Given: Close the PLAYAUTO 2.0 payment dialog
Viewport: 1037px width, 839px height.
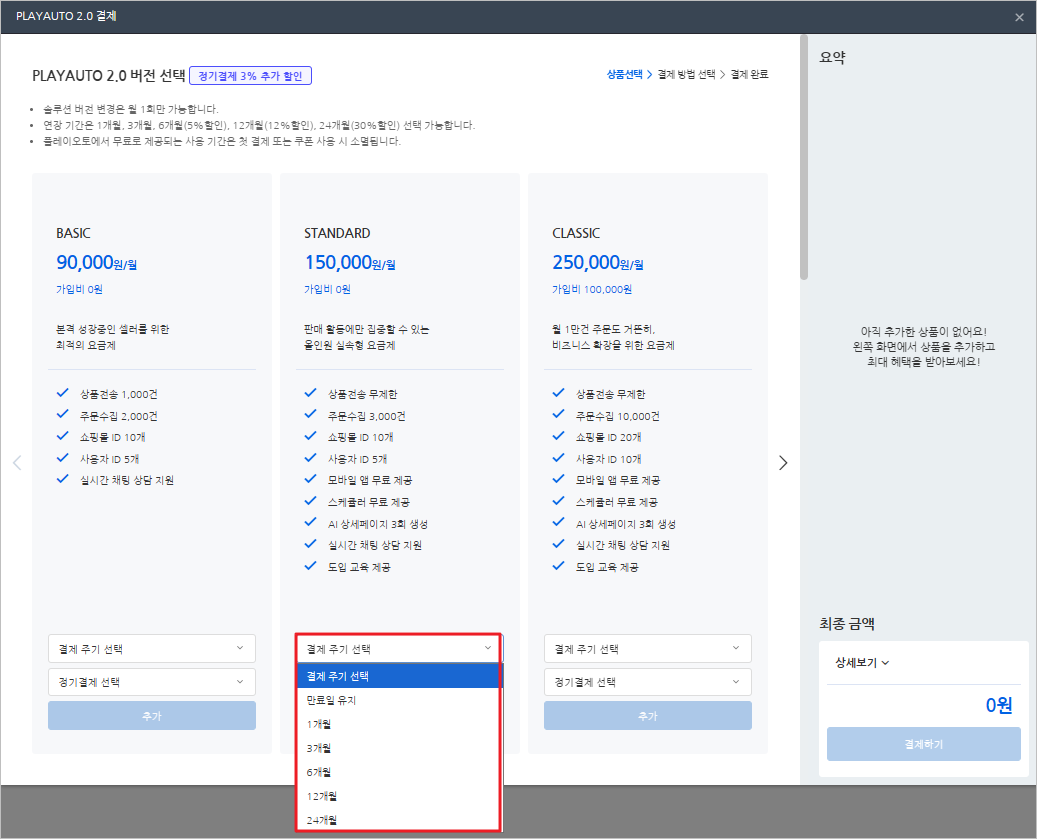Looking at the screenshot, I should 1019,17.
